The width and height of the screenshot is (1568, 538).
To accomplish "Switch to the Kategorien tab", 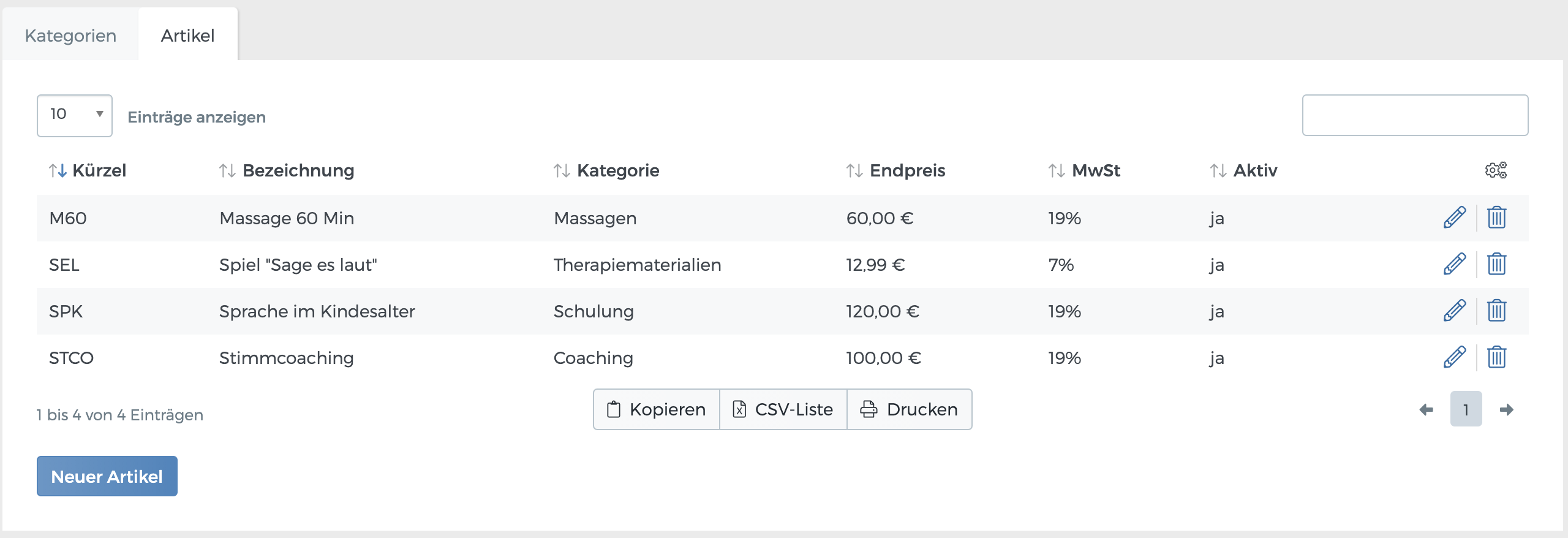I will 70,36.
